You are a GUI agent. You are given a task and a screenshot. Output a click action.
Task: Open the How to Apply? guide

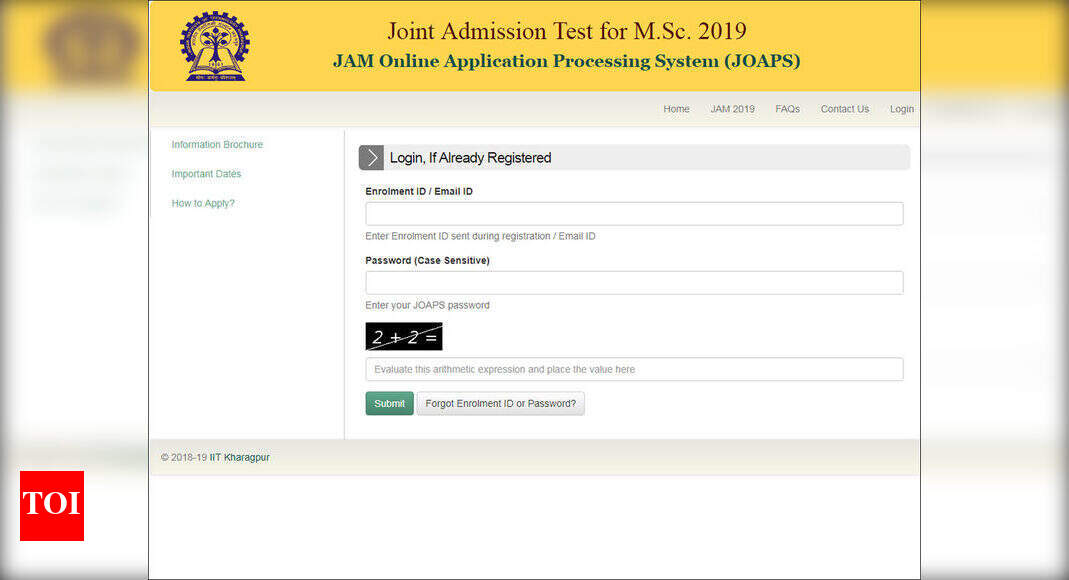tap(203, 203)
